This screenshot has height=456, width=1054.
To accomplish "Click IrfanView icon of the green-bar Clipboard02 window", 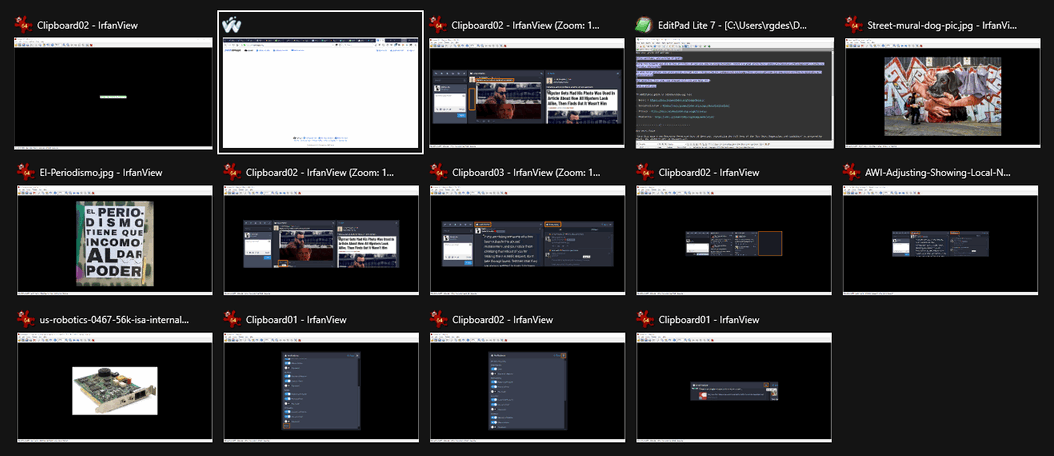I will [x=25, y=24].
